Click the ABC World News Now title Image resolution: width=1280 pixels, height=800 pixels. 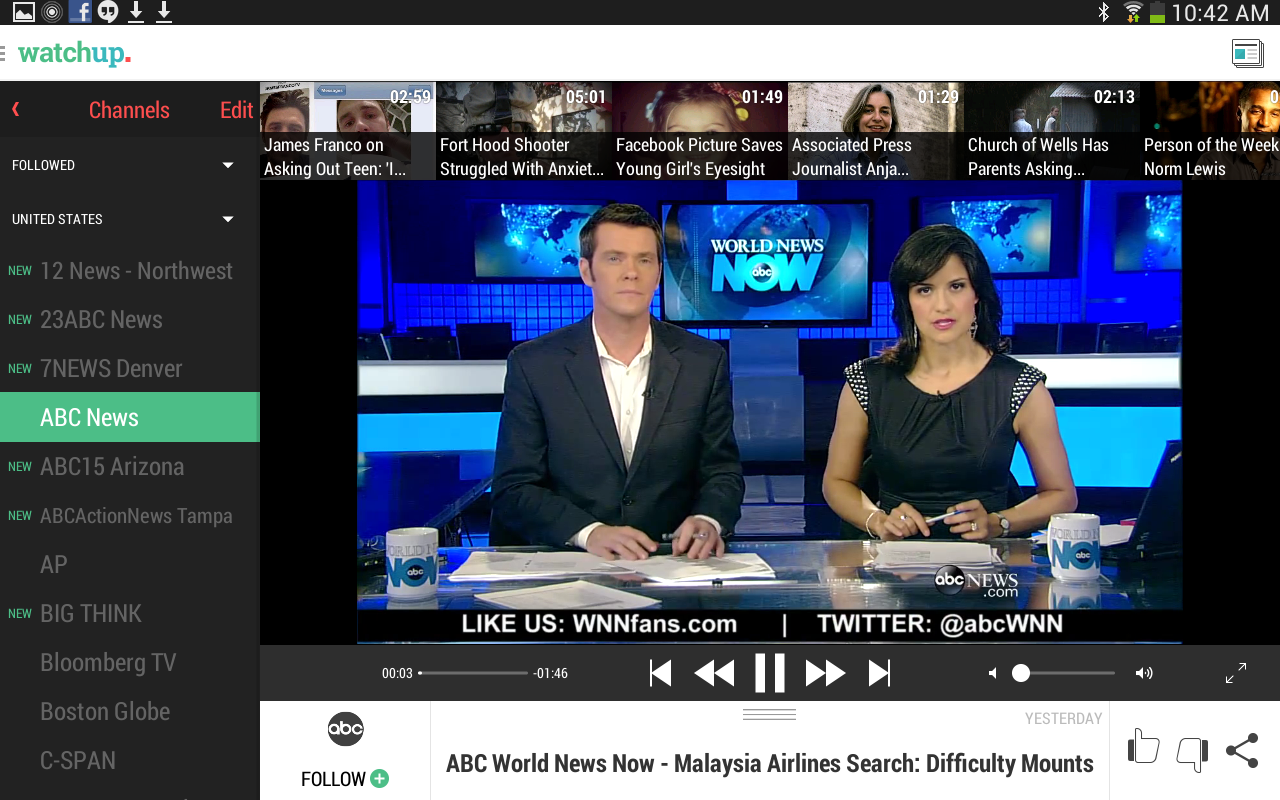tap(770, 764)
